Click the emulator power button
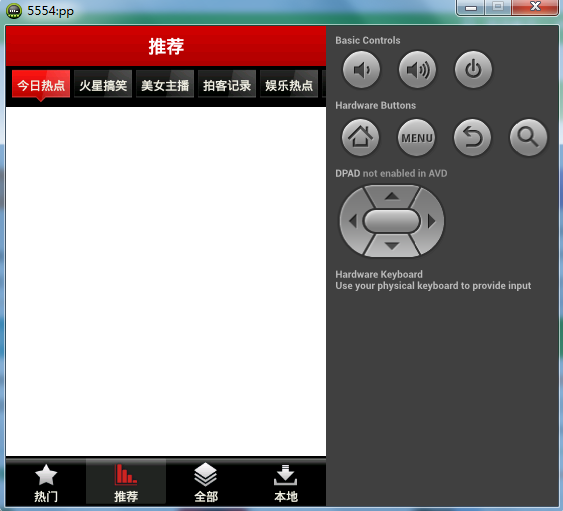 click(x=473, y=70)
